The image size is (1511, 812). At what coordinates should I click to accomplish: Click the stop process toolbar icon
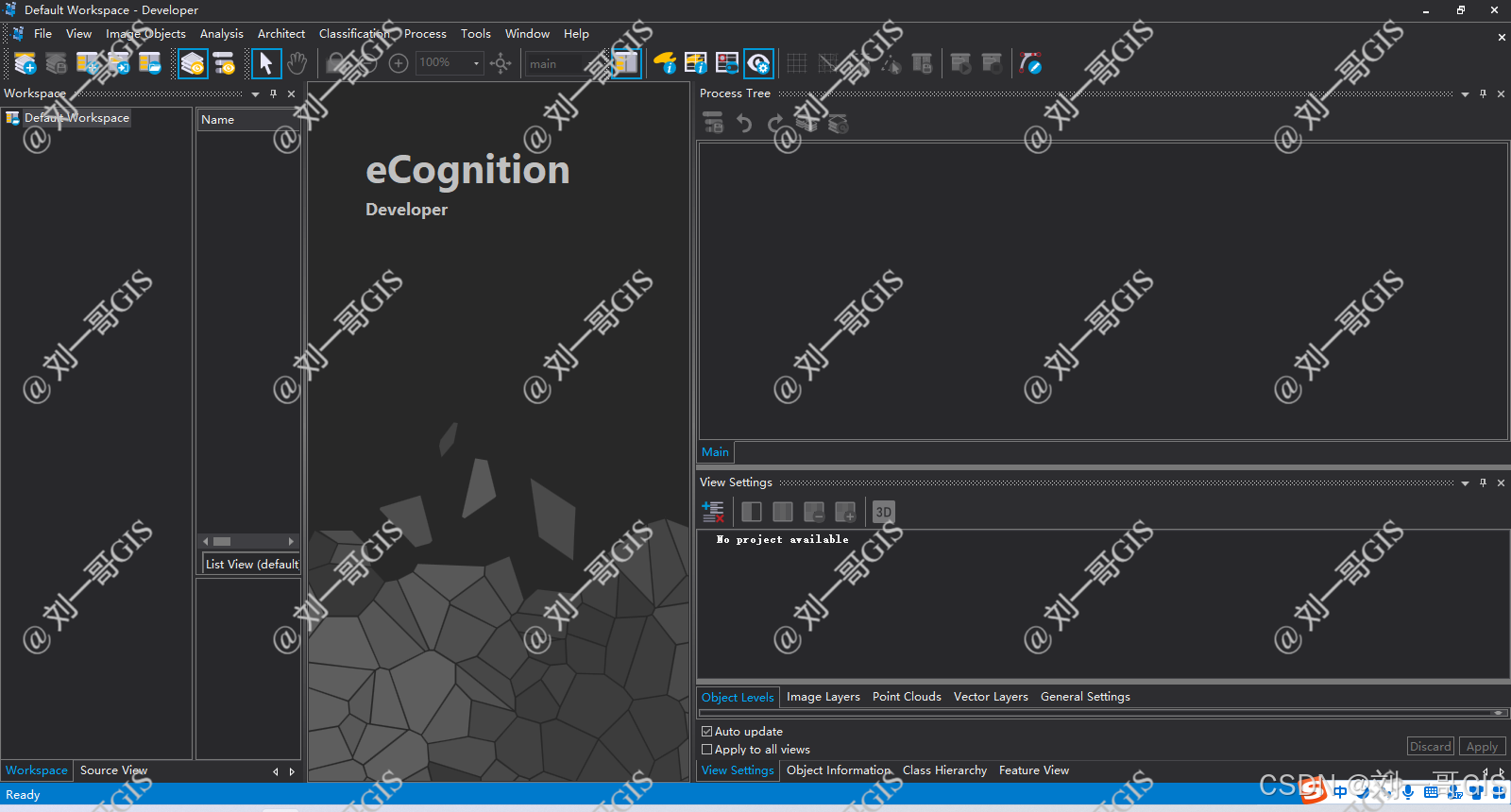(x=992, y=63)
